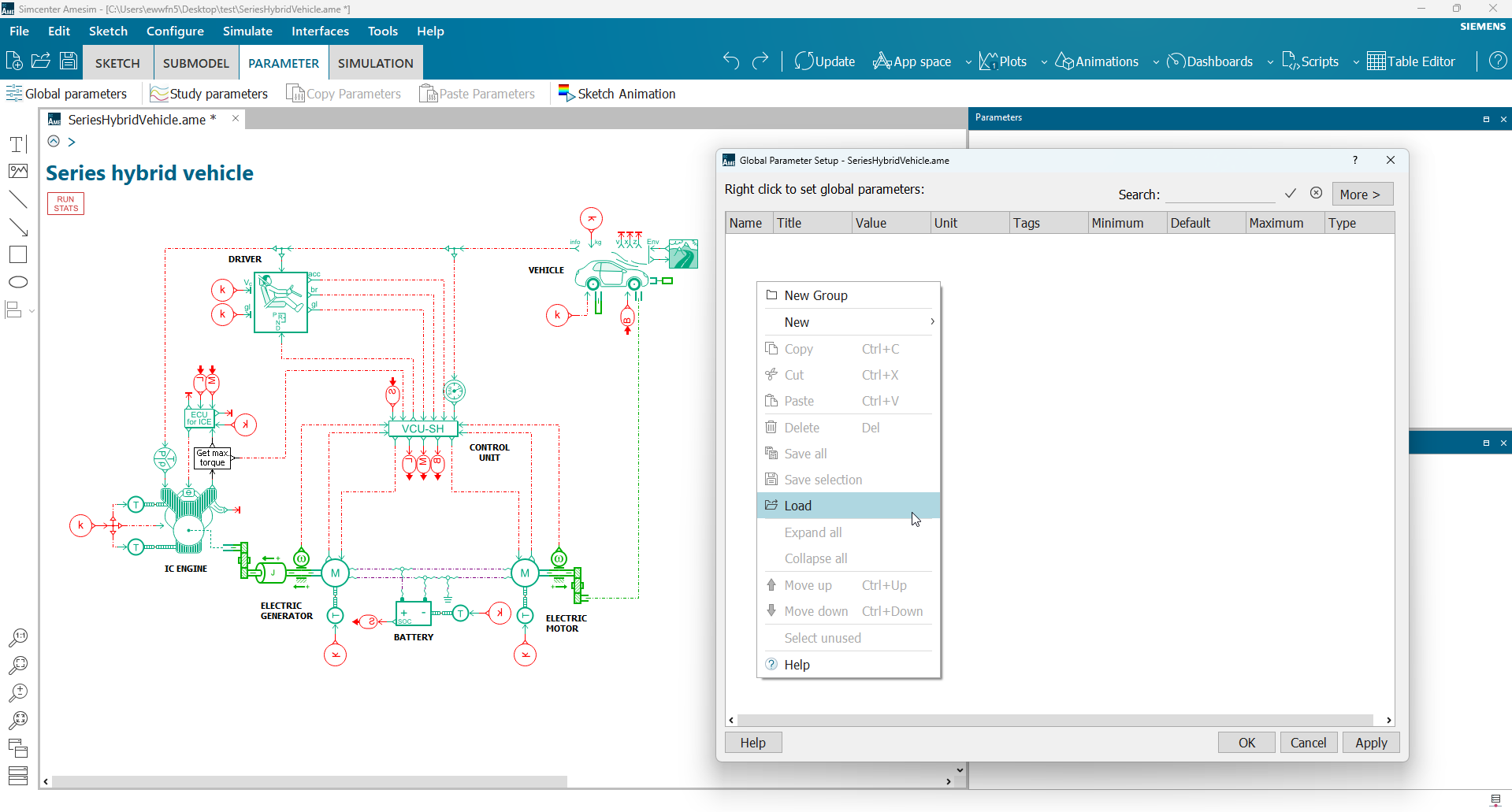
Task: Open the Align objects tool dropdown
Action: [20, 310]
